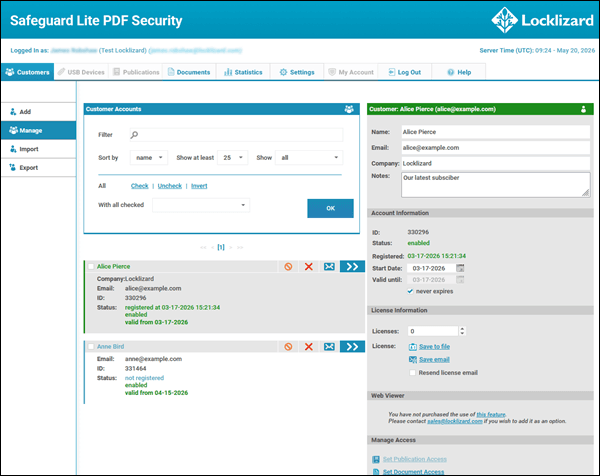Screen dimensions: 600x476
Task: Open the Show at least 25 dropdown
Action: [233, 158]
